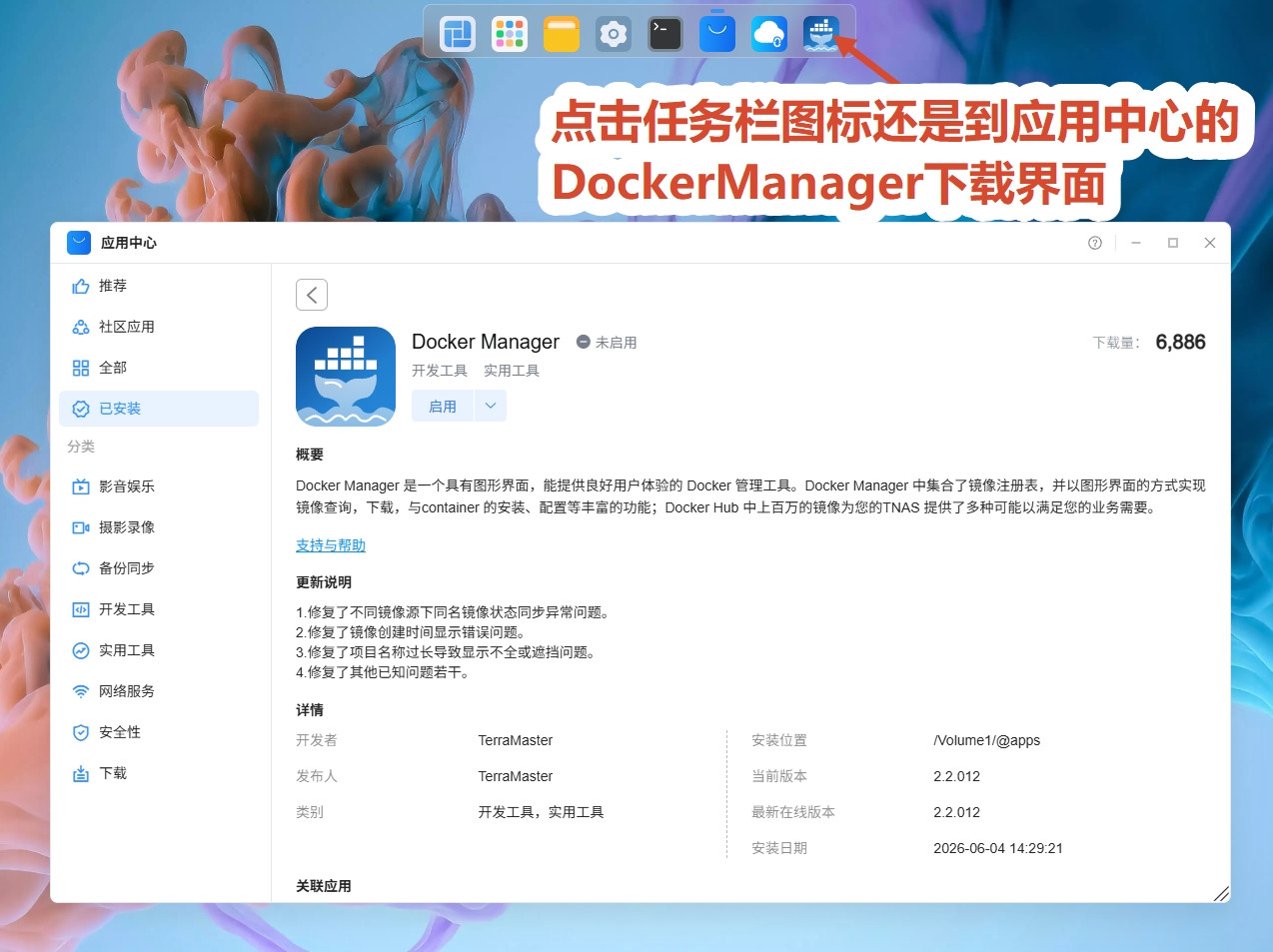Viewport: 1273px width, 952px height.
Task: Expand the dropdown arrow beside 启用
Action: pyautogui.click(x=491, y=407)
